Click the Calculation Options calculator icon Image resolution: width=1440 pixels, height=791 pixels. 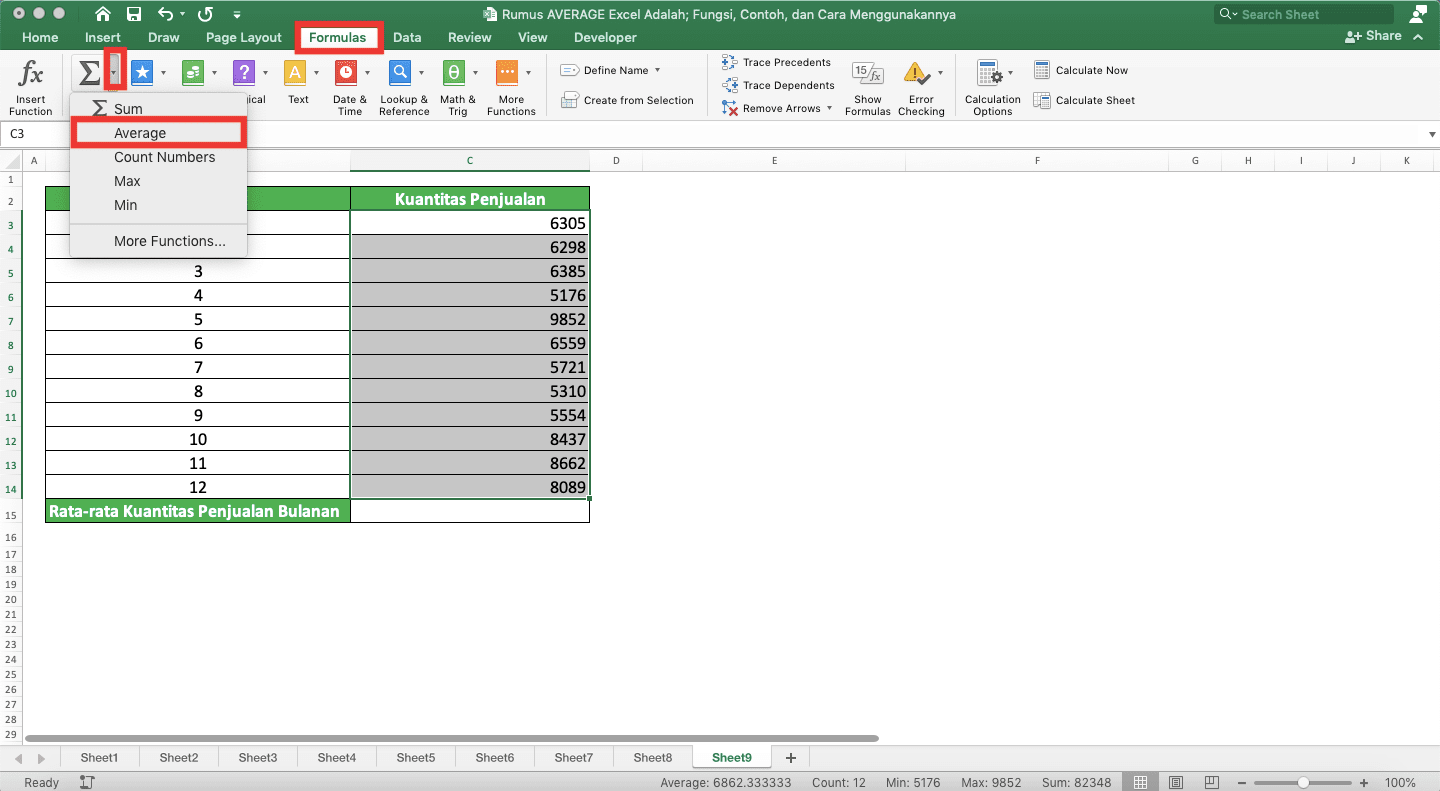(x=990, y=73)
